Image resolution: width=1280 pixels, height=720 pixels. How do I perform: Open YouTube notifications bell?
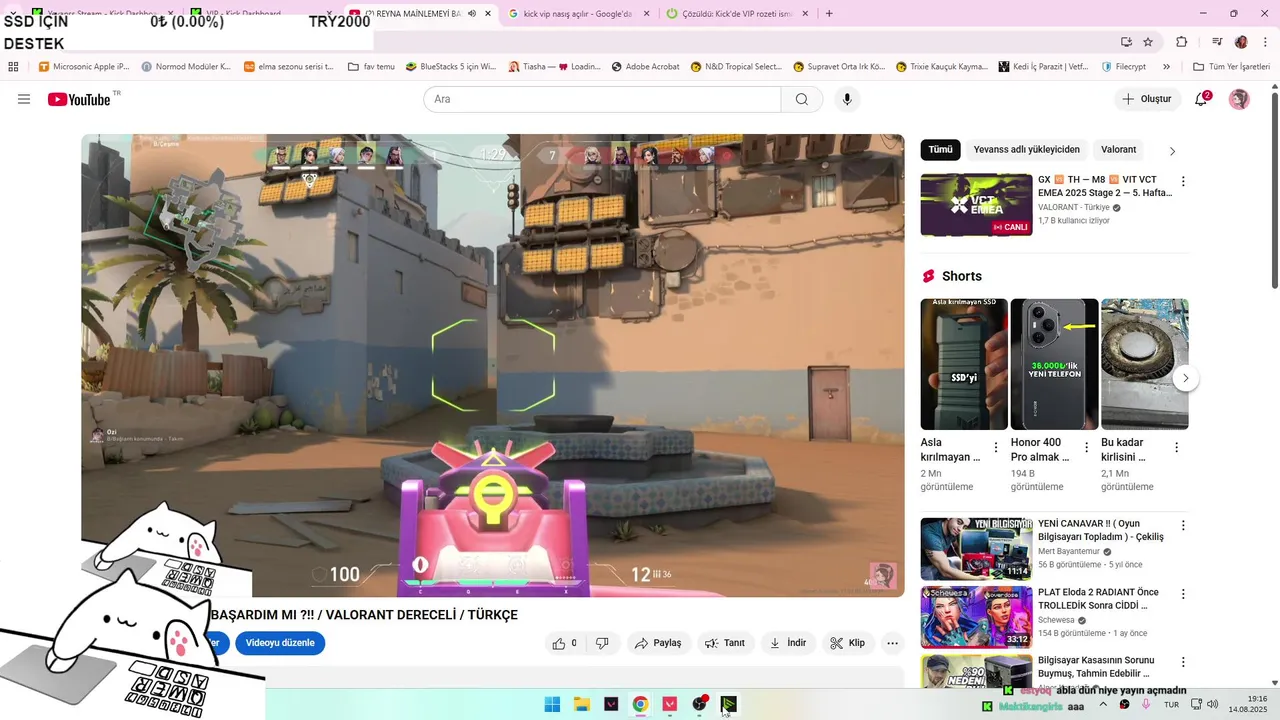tap(1202, 99)
